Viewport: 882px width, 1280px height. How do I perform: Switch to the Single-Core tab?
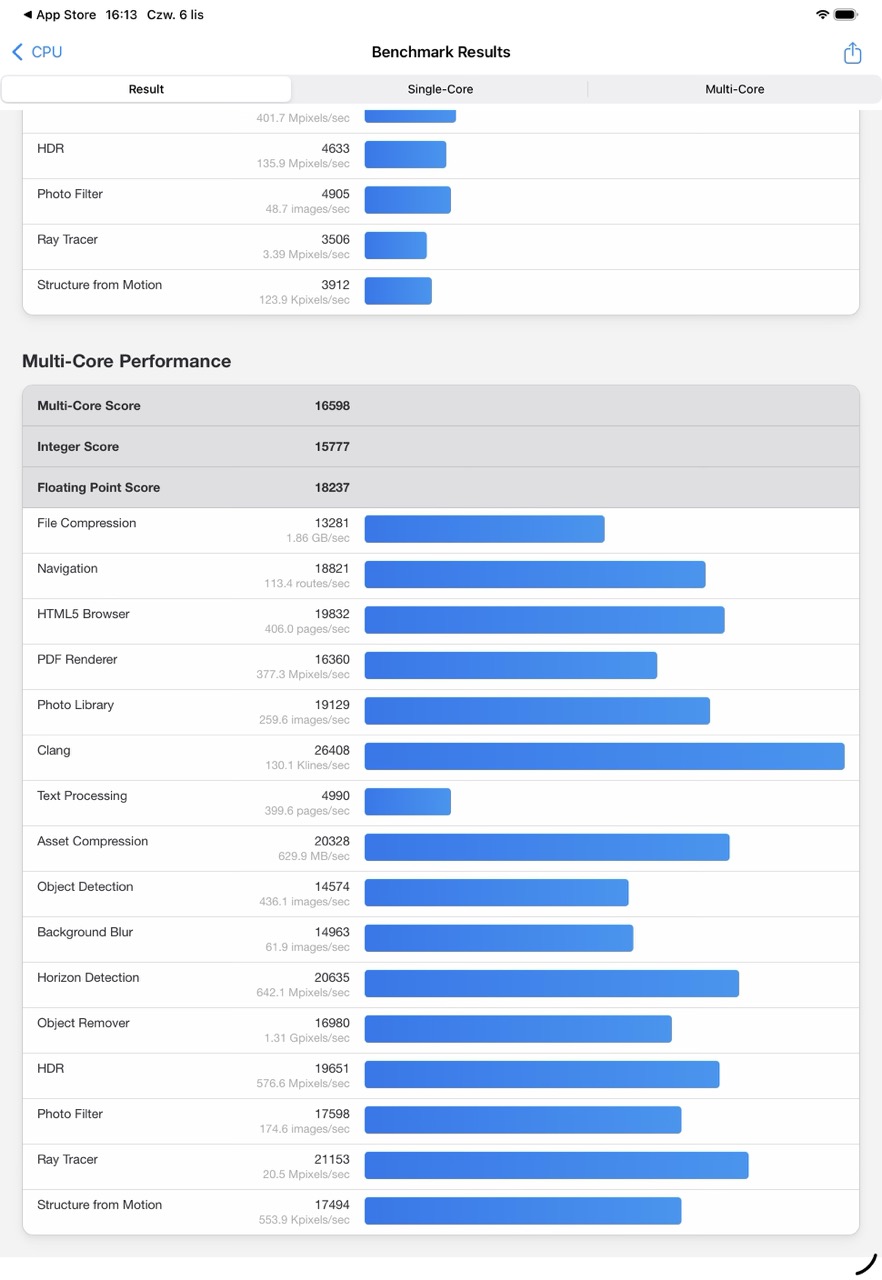click(x=440, y=89)
